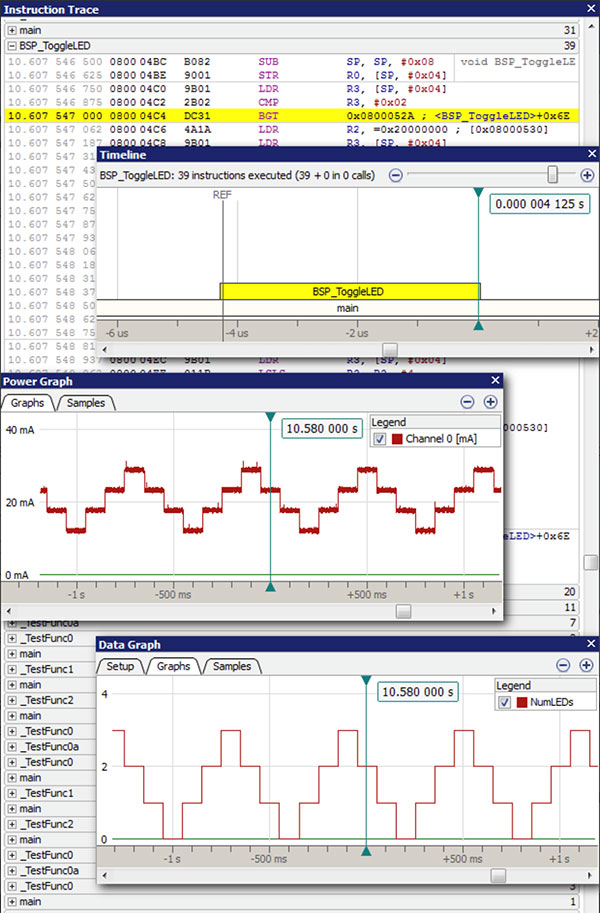Uncheck Channel 0 [mA] in the legend

pos(378,440)
